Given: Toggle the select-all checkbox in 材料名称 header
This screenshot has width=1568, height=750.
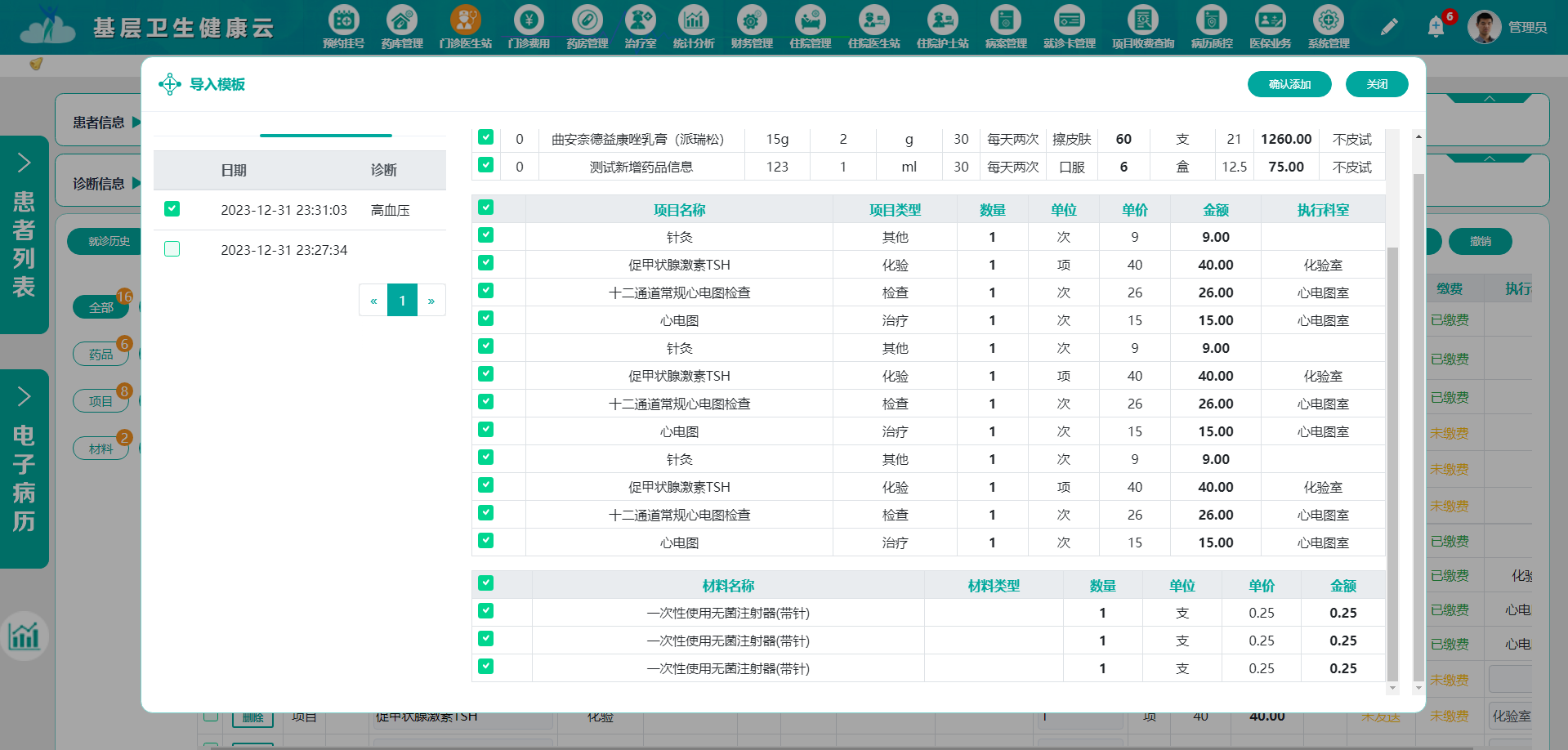Looking at the screenshot, I should (x=485, y=583).
